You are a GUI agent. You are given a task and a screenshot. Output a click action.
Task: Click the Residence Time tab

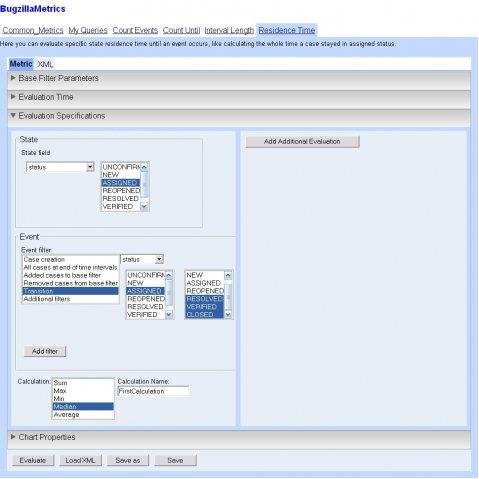point(287,30)
